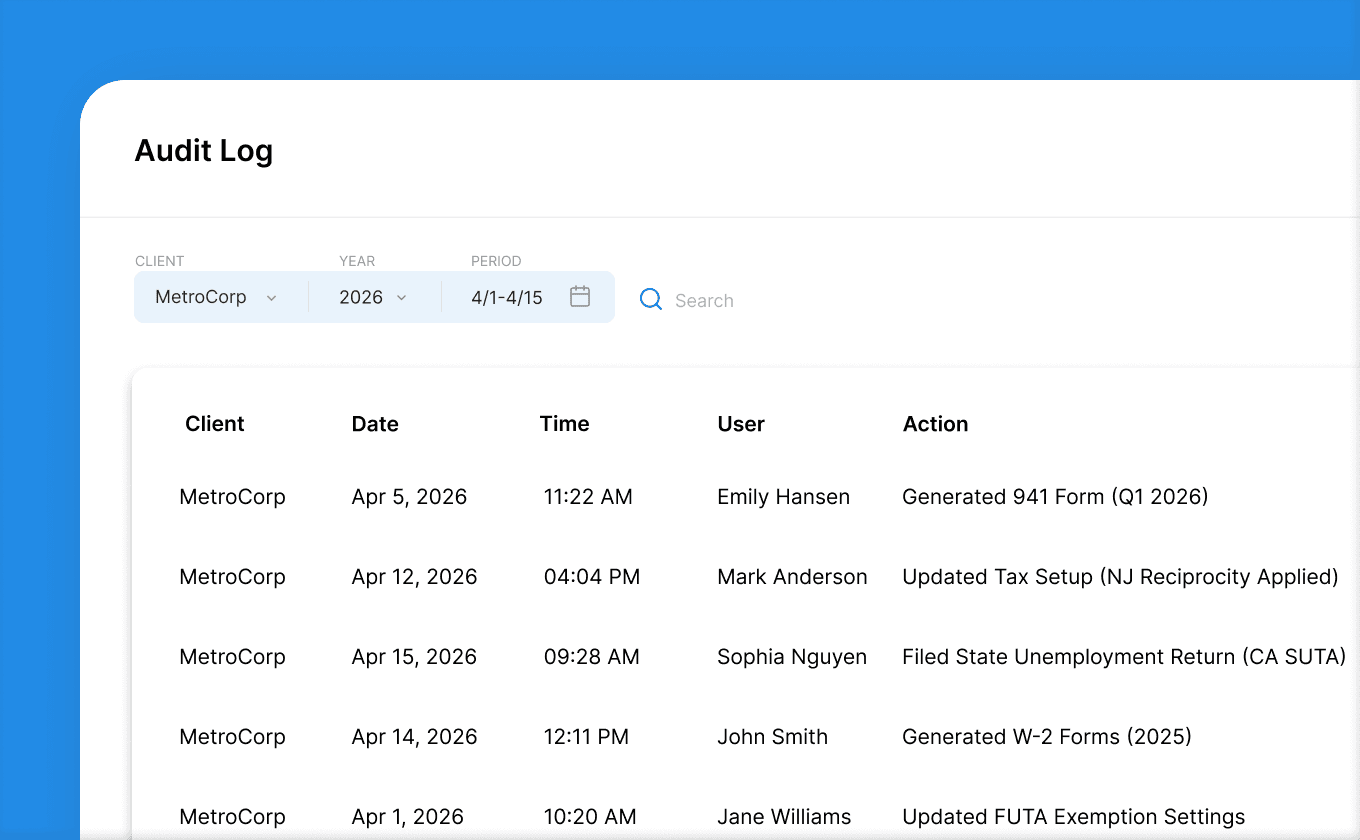Click the Client dropdown chevron arrow
This screenshot has width=1360, height=840.
pyautogui.click(x=271, y=297)
